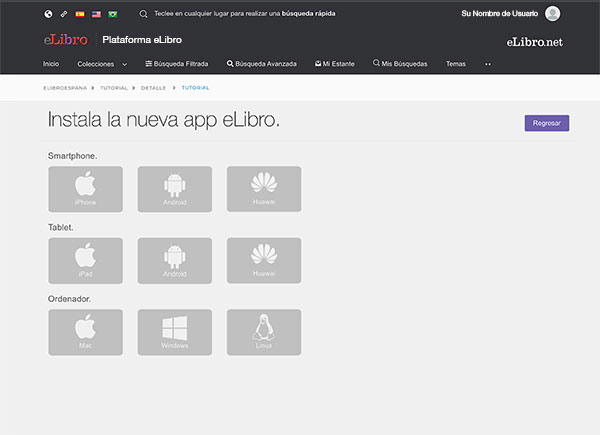Go to first TUTORIAL breadcrumb
This screenshot has height=435, width=600.
click(114, 88)
